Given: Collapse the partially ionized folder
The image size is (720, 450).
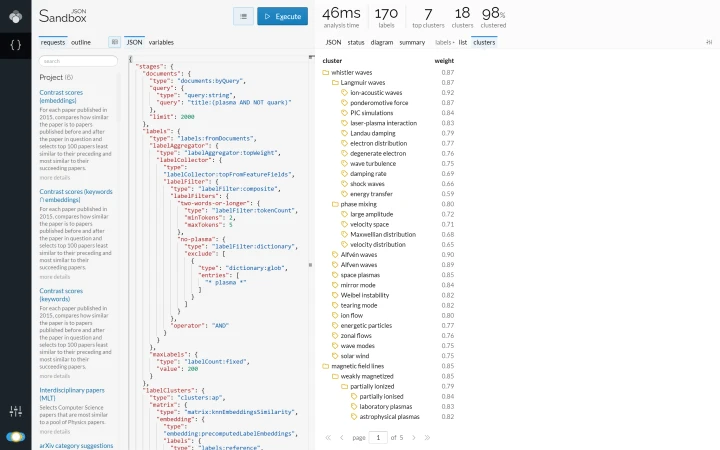Looking at the screenshot, I should pyautogui.click(x=344, y=386).
